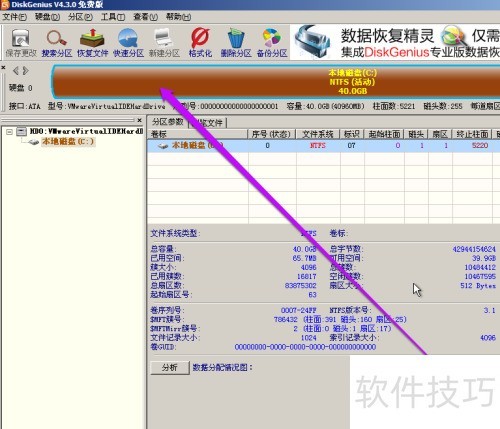The image size is (500, 429).
Task: Select the brown C: partition bar
Action: [x=277, y=82]
